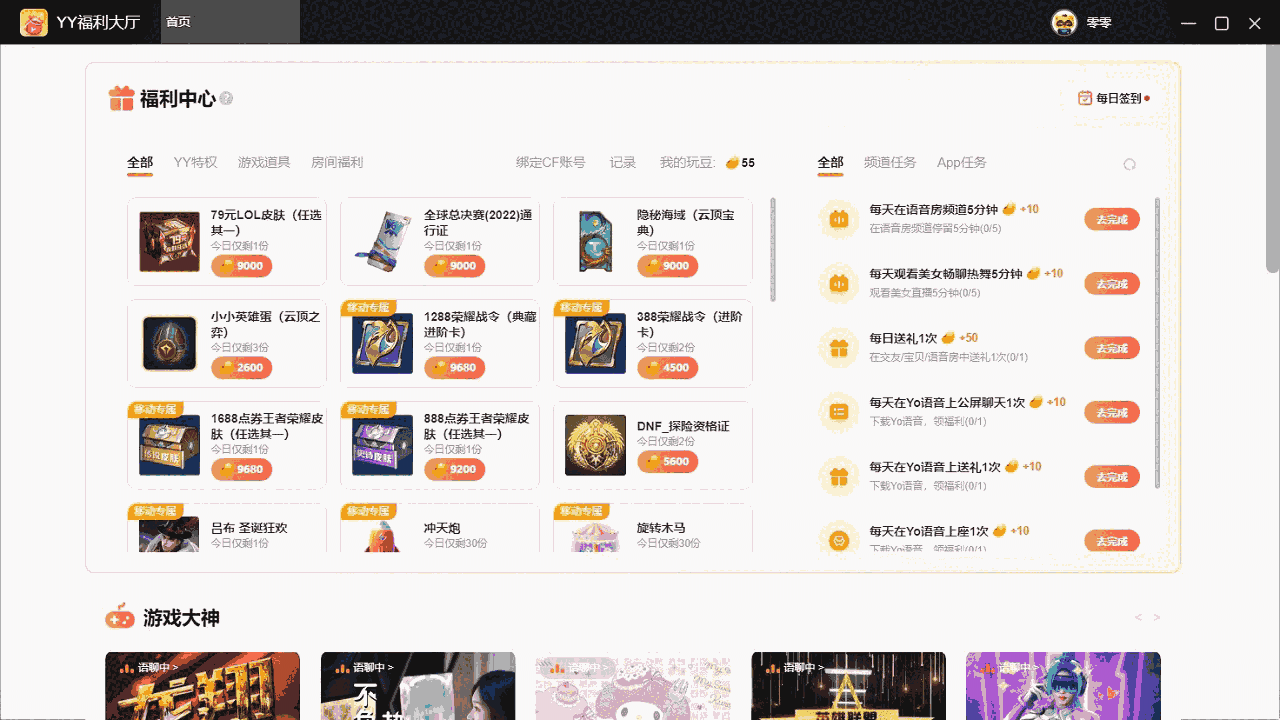
Task: Click the refresh icon on the task panel
Action: [1129, 162]
